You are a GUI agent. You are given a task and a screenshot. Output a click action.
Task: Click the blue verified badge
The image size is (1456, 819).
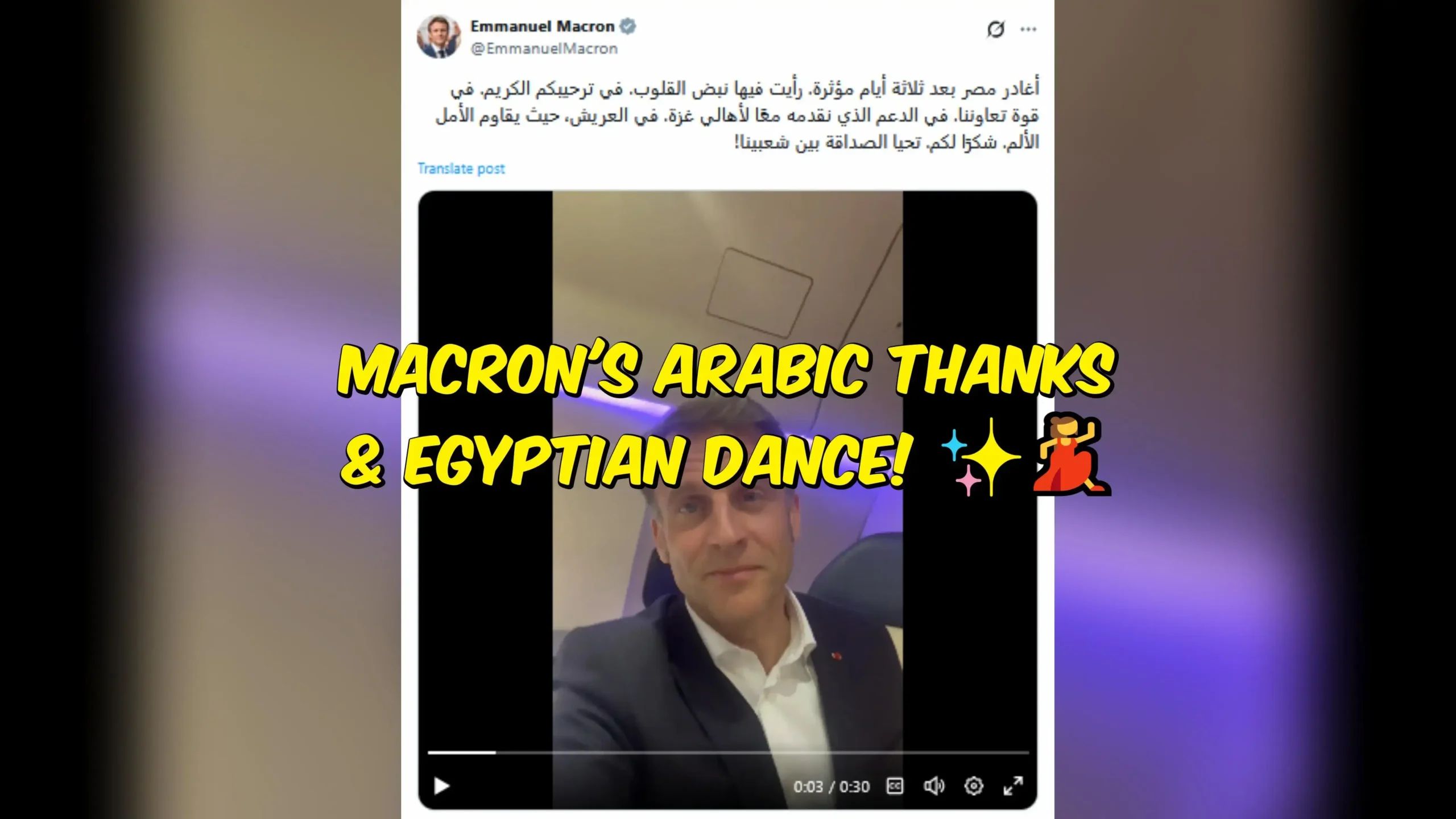[x=628, y=26]
